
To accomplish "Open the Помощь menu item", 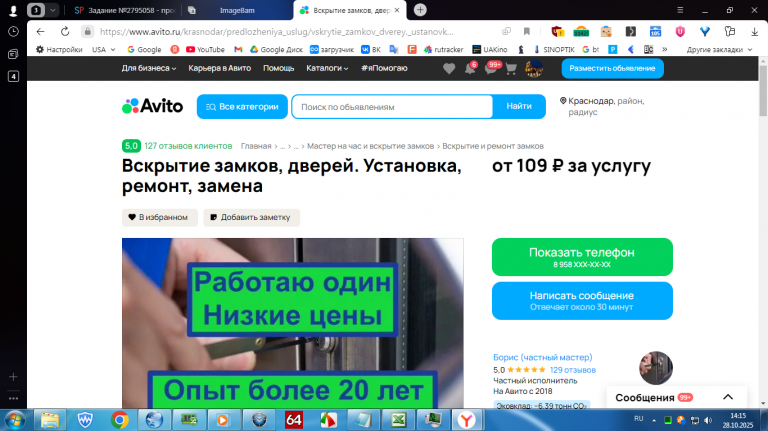I will tap(278, 68).
